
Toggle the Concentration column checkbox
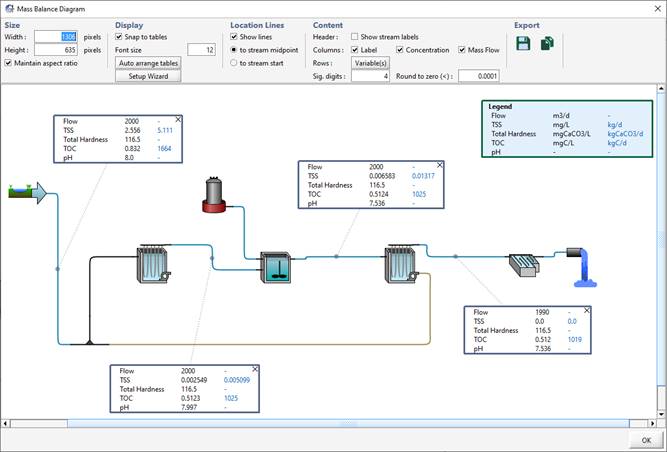[399, 50]
